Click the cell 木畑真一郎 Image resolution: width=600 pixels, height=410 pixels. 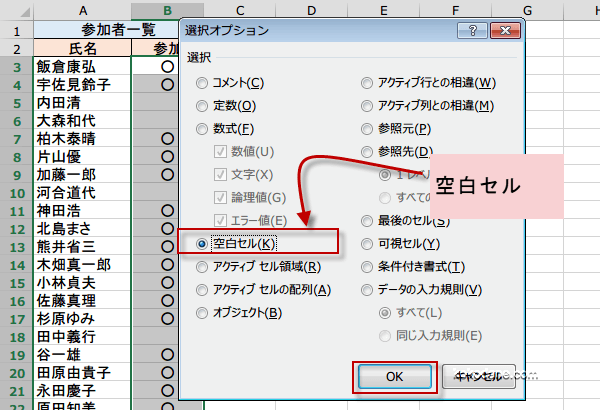82,265
